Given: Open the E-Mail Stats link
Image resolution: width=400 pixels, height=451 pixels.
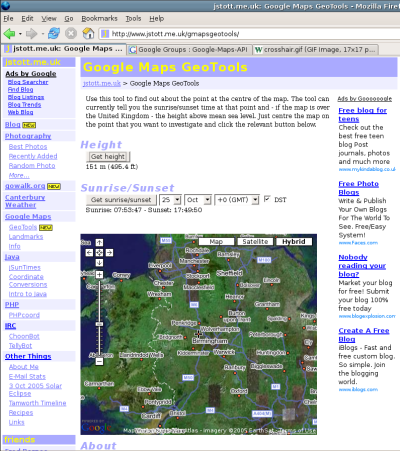Looking at the screenshot, I should [x=27, y=376].
